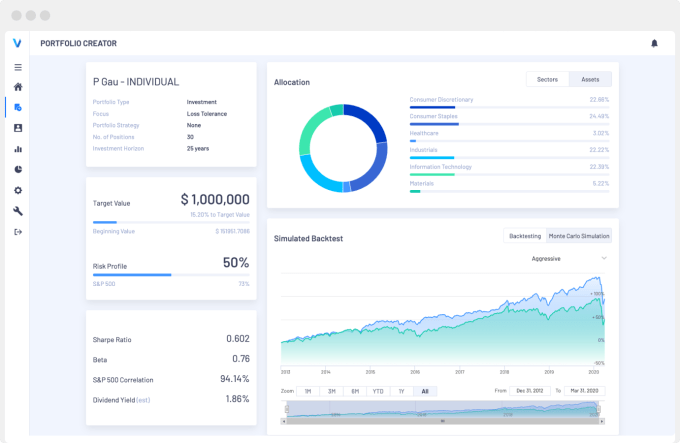Open notifications bell icon
The height and width of the screenshot is (443, 680).
pos(654,43)
